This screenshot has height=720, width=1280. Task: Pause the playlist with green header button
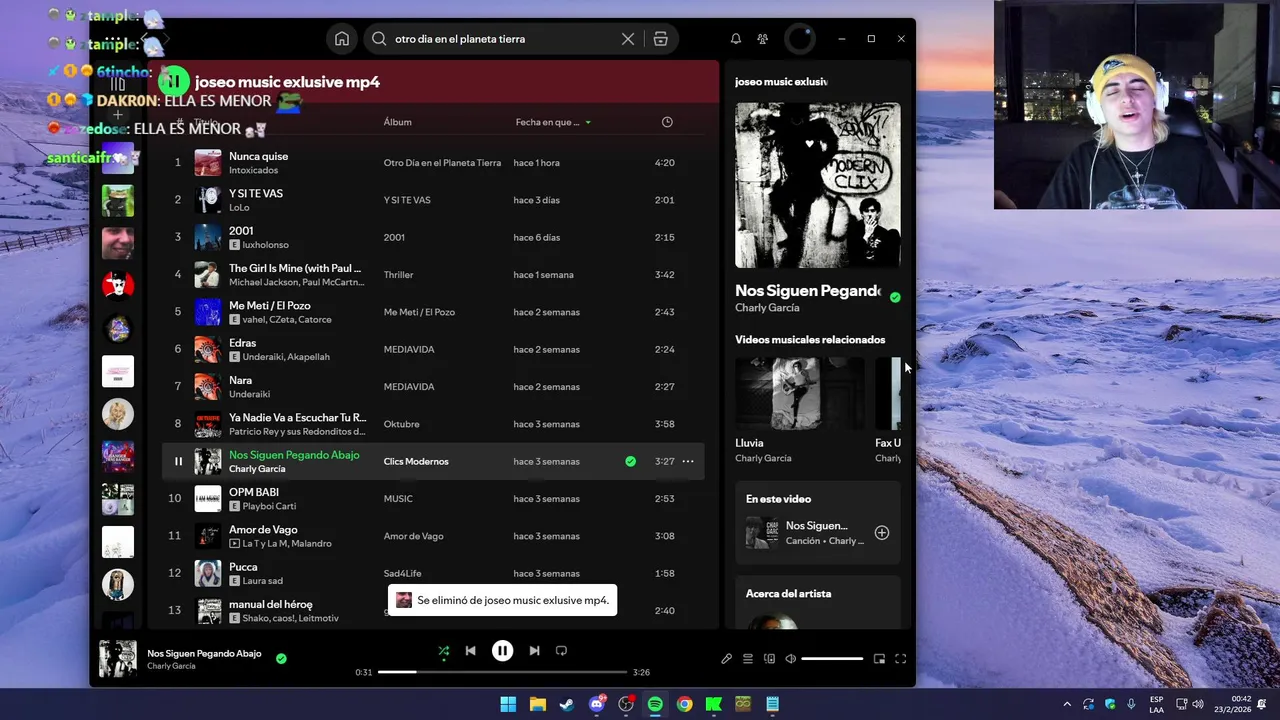(x=173, y=81)
